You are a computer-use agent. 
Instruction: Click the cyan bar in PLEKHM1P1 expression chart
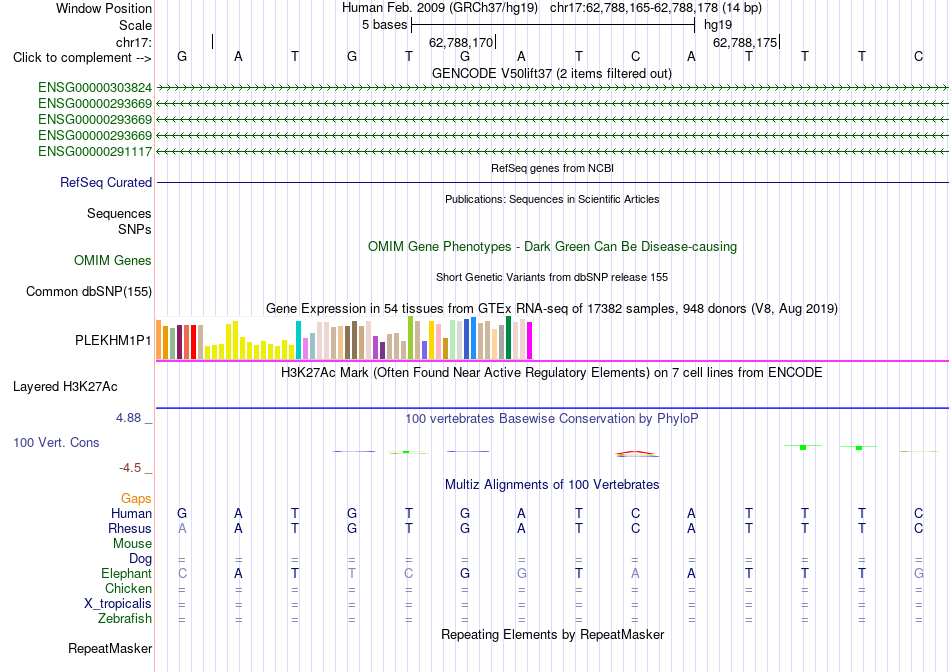299,340
